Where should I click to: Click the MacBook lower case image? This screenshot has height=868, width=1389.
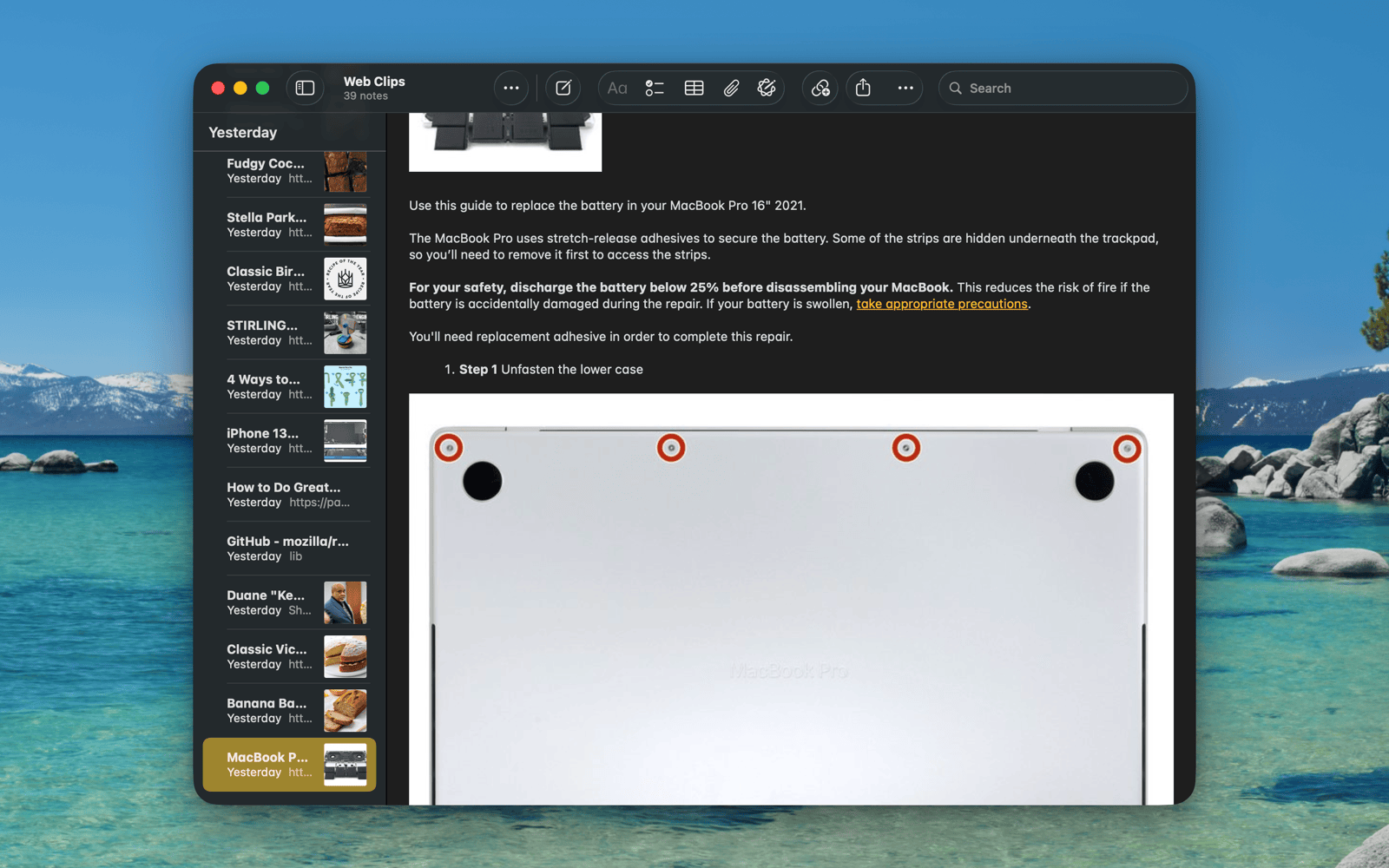pyautogui.click(x=791, y=599)
